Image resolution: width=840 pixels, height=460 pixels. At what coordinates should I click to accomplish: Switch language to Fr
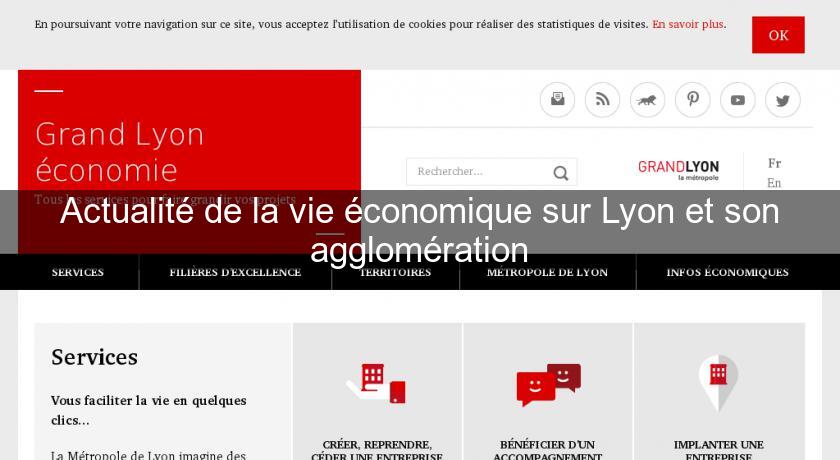pos(774,163)
